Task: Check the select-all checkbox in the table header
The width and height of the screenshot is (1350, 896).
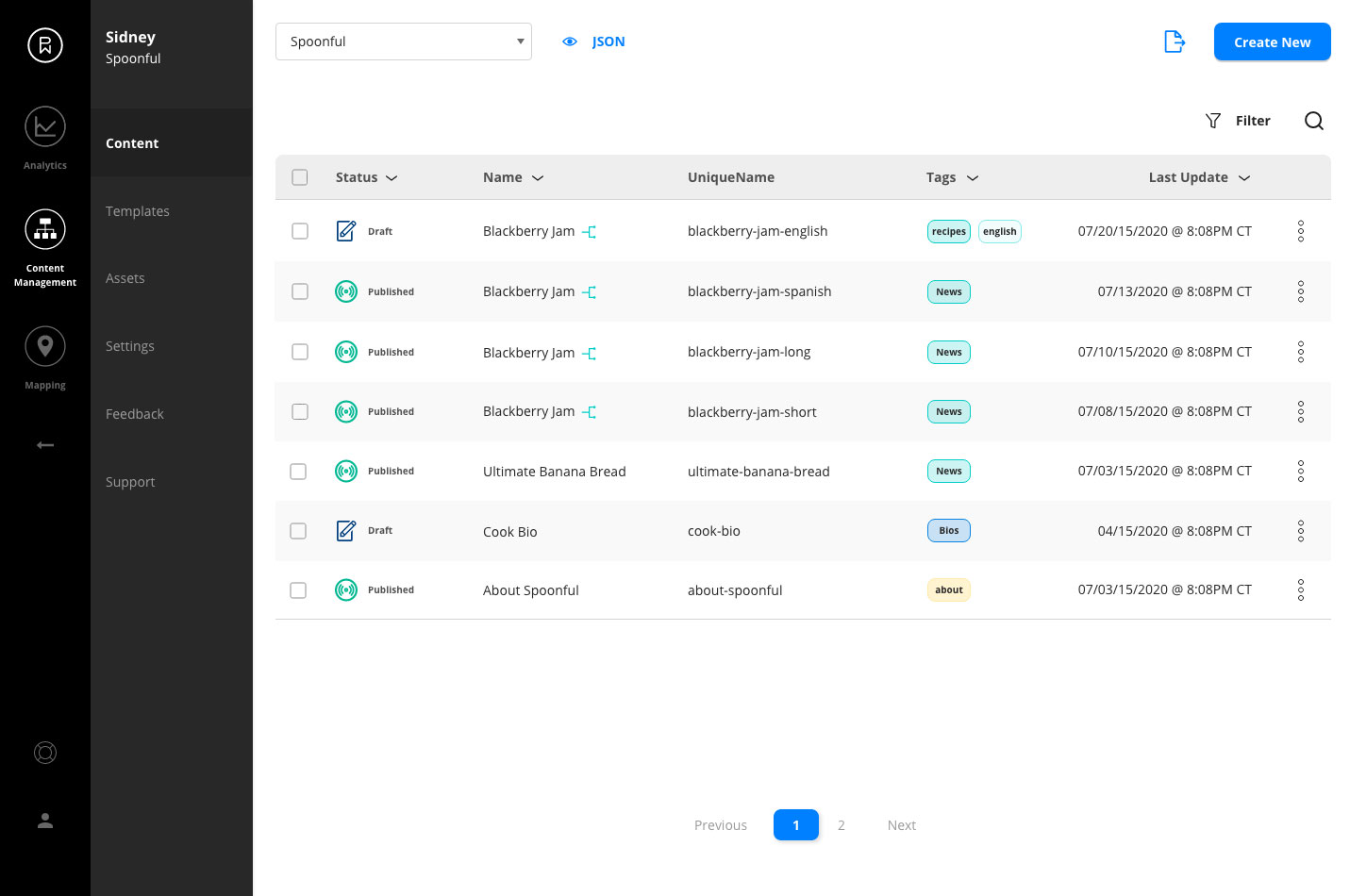Action: [299, 177]
